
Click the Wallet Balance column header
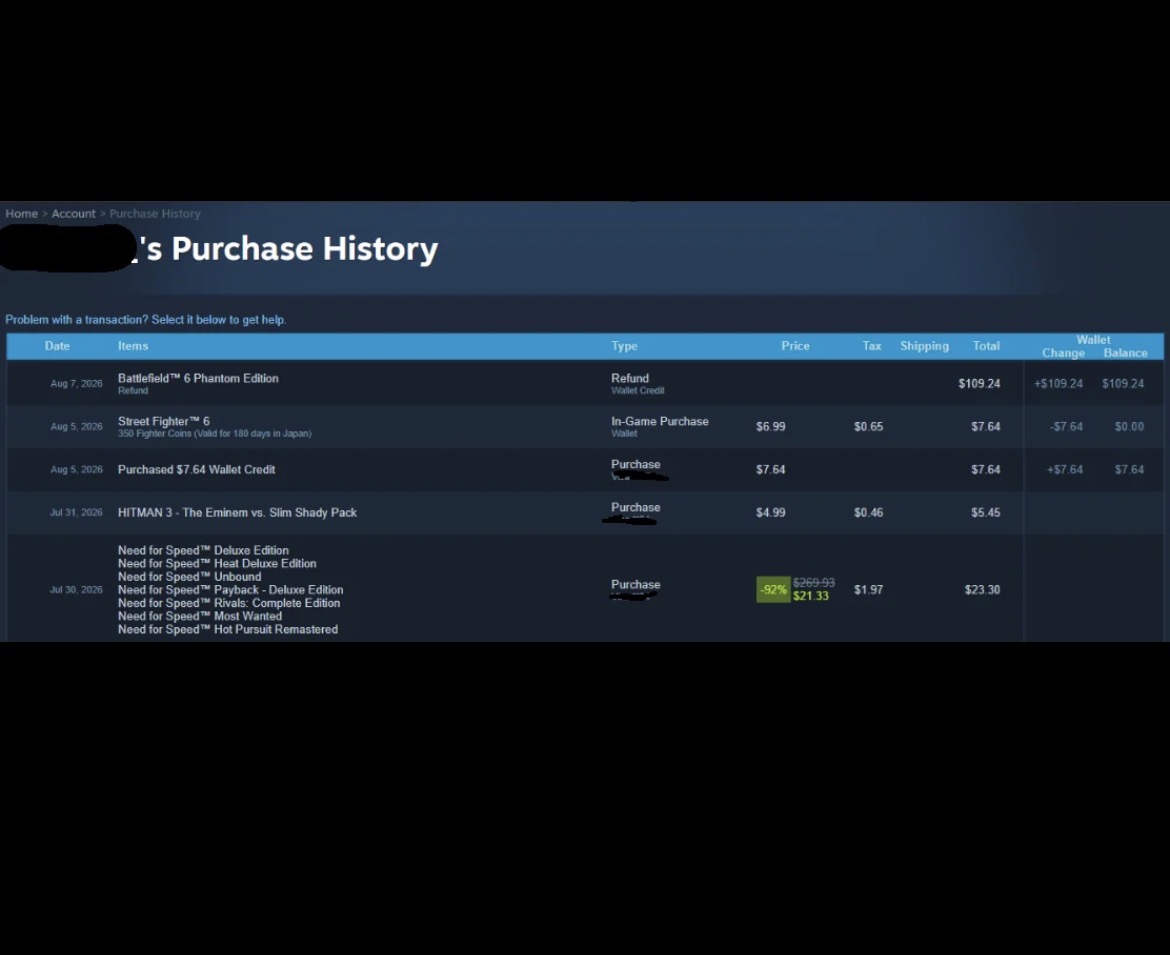(x=1125, y=353)
